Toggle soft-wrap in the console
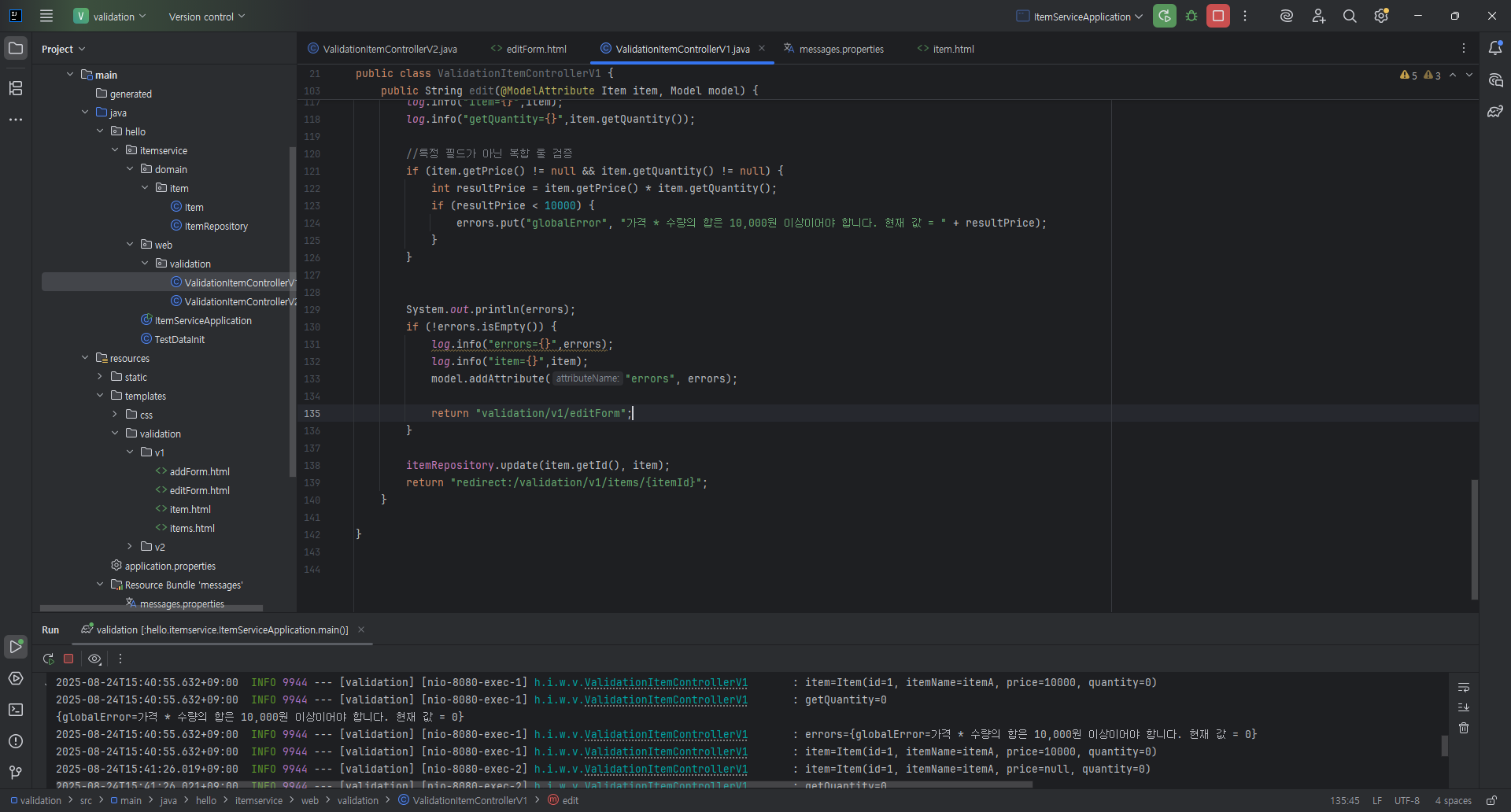Viewport: 1511px width, 812px height. pyautogui.click(x=1464, y=687)
